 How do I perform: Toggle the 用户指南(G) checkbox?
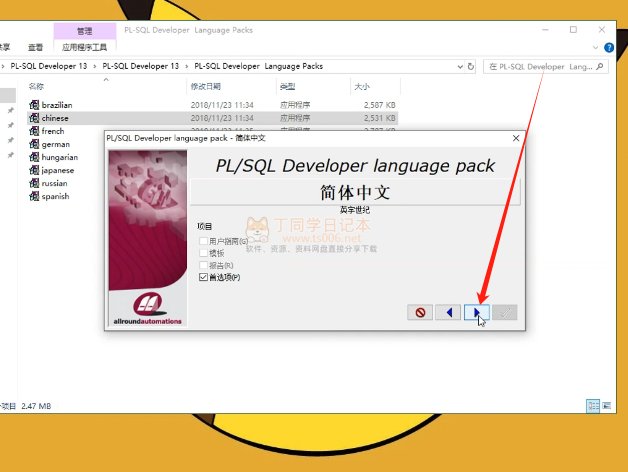(x=203, y=241)
